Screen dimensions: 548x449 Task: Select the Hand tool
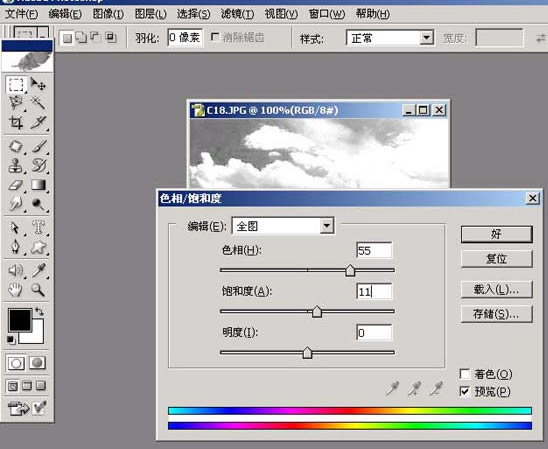pyautogui.click(x=16, y=290)
